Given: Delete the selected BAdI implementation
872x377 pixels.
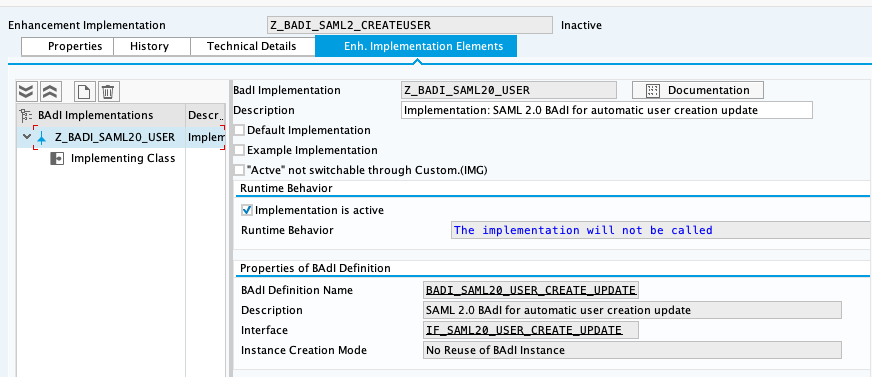Looking at the screenshot, I should tap(109, 91).
